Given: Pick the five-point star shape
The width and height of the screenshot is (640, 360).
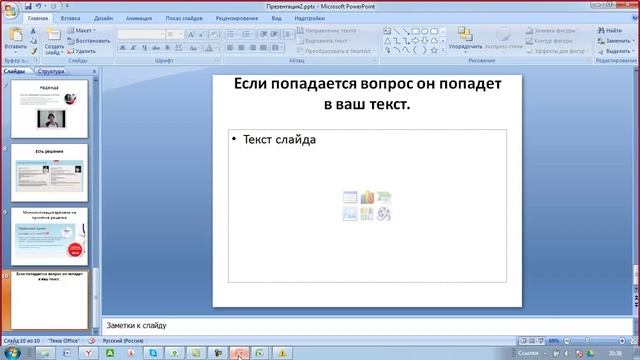Looking at the screenshot, I should click(x=434, y=50).
